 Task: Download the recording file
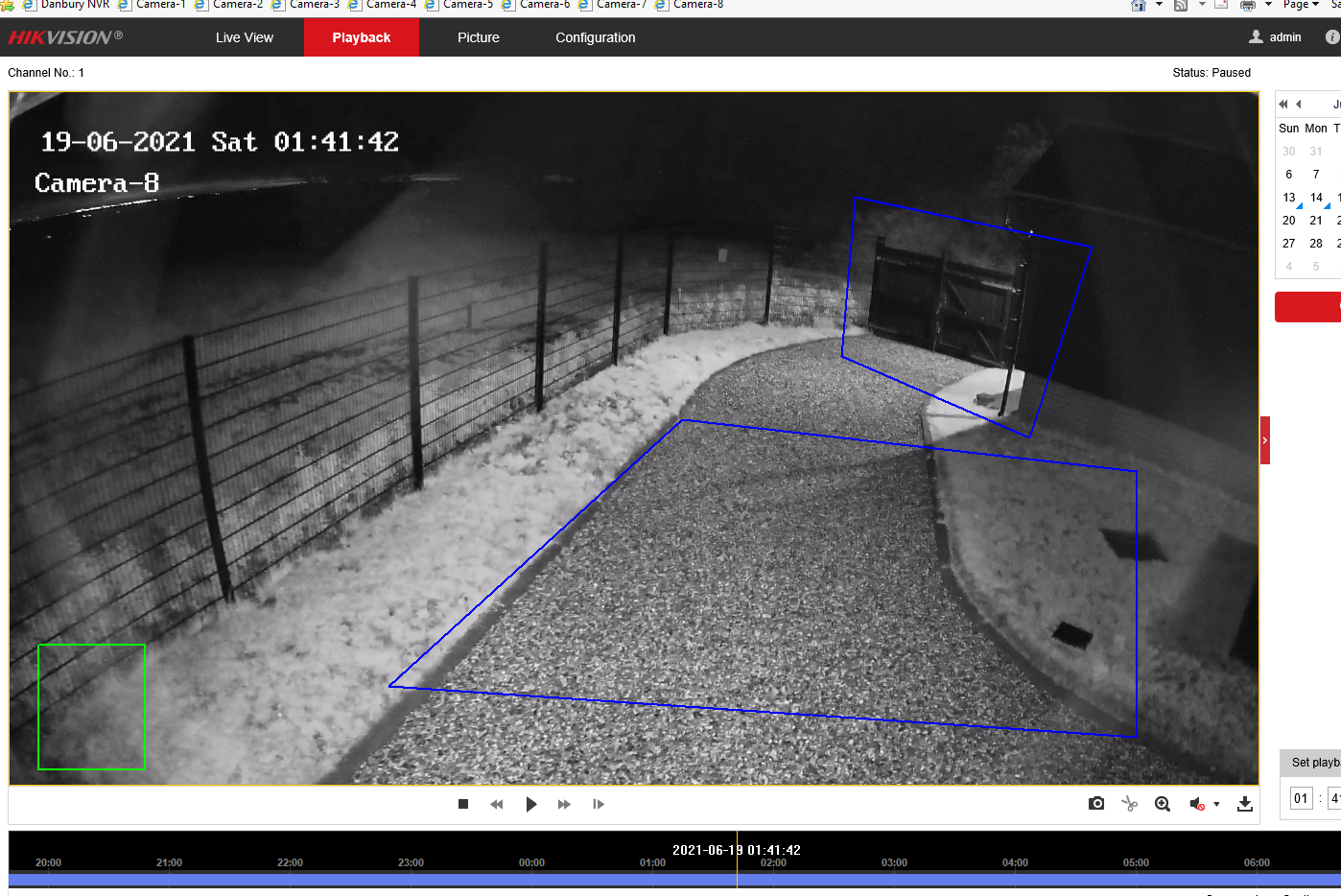click(x=1245, y=804)
